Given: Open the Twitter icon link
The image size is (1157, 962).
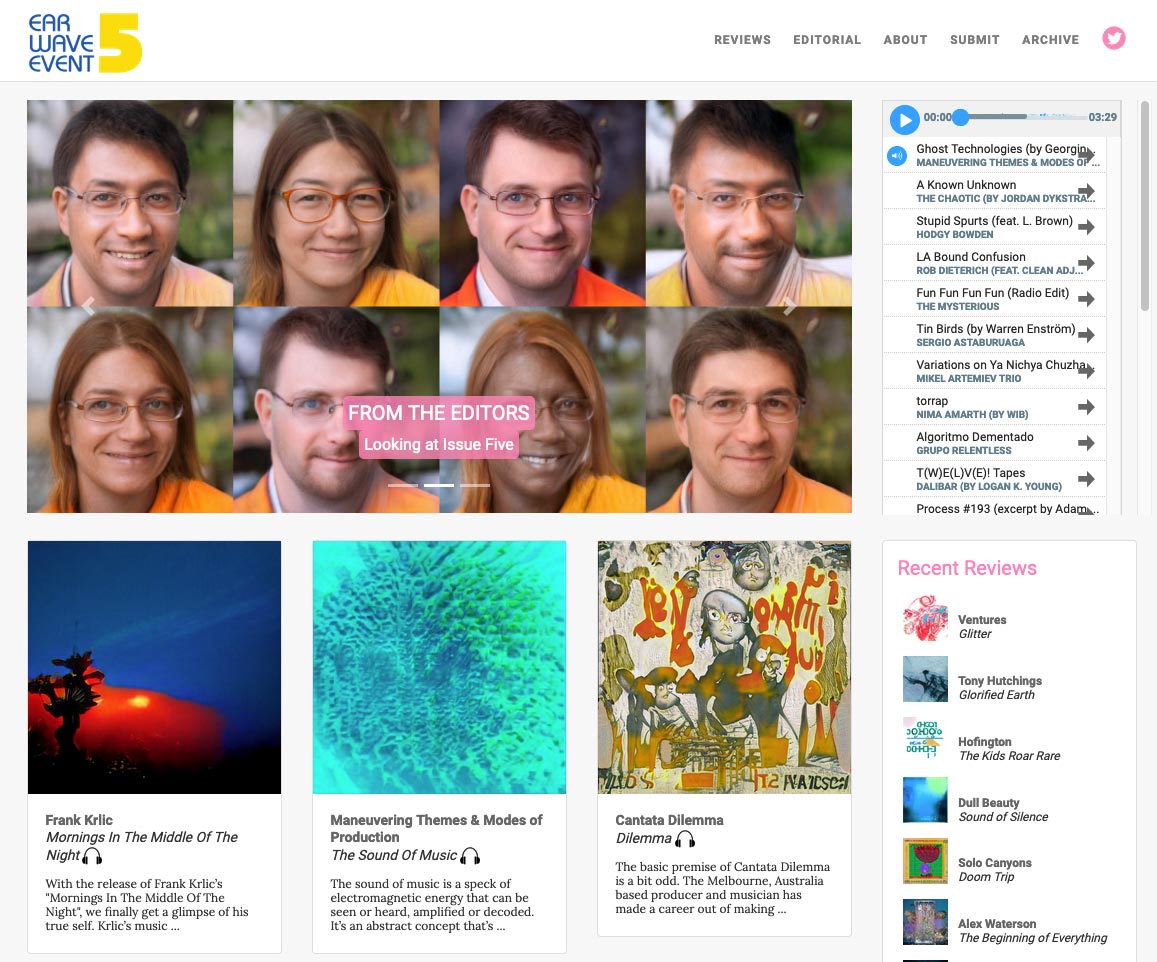Looking at the screenshot, I should coord(1113,38).
